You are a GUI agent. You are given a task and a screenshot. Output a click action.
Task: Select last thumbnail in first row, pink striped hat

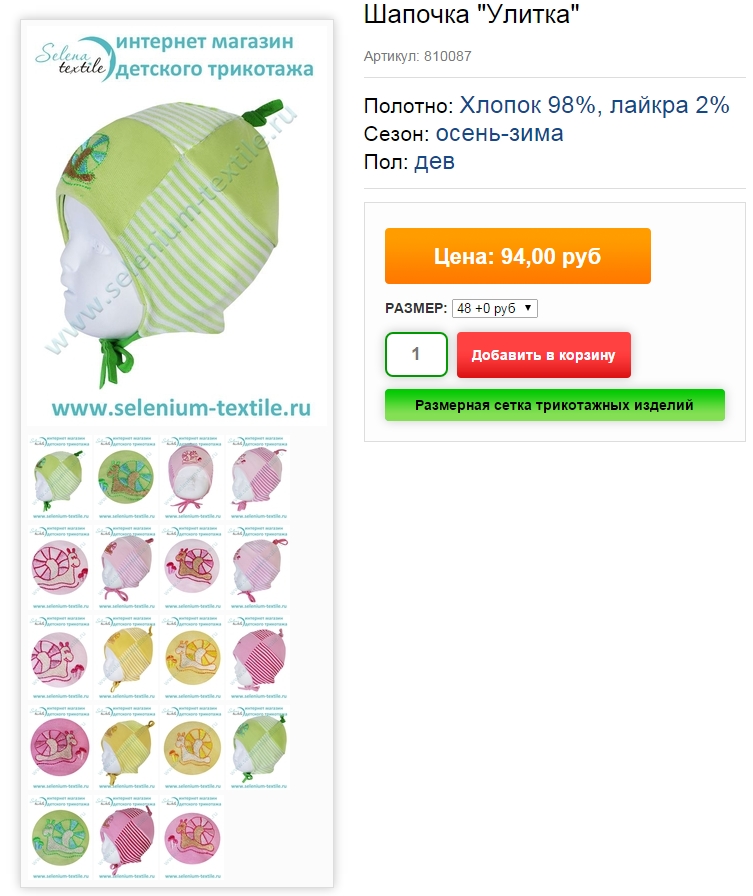[x=258, y=478]
